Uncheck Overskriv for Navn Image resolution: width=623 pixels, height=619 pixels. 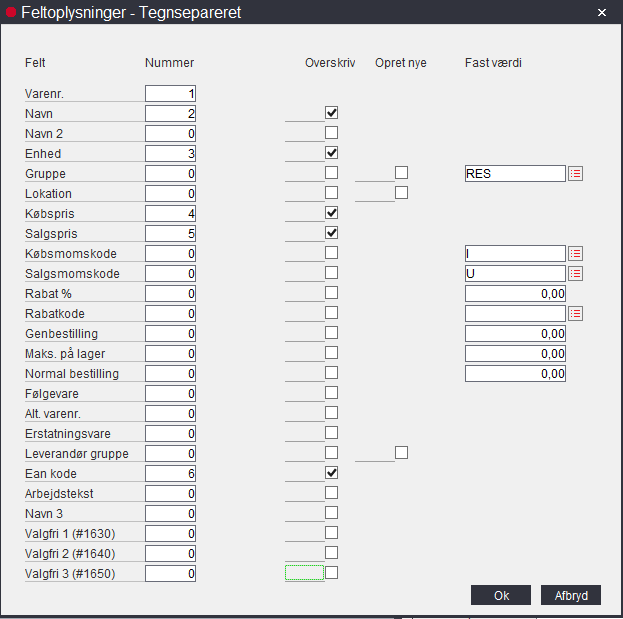tap(331, 113)
